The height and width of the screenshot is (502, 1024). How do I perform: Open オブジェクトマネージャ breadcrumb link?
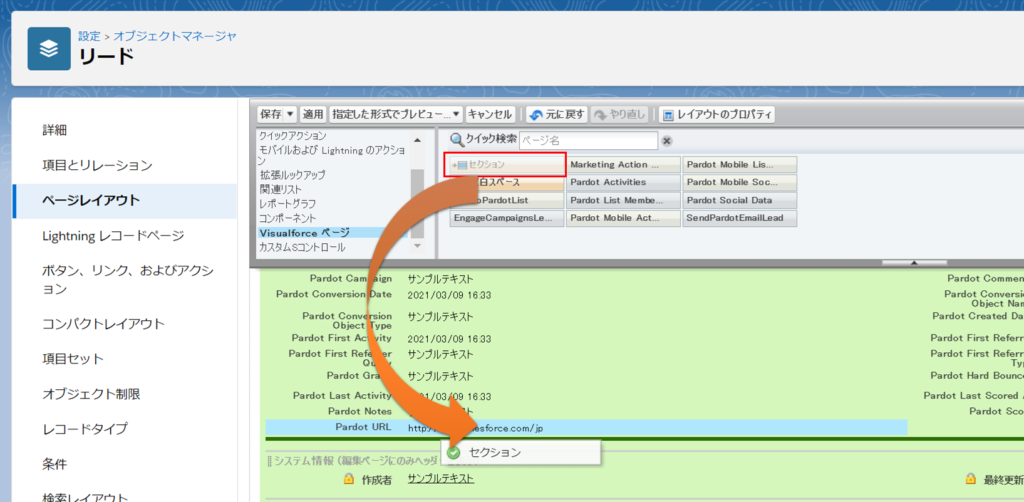(x=175, y=36)
